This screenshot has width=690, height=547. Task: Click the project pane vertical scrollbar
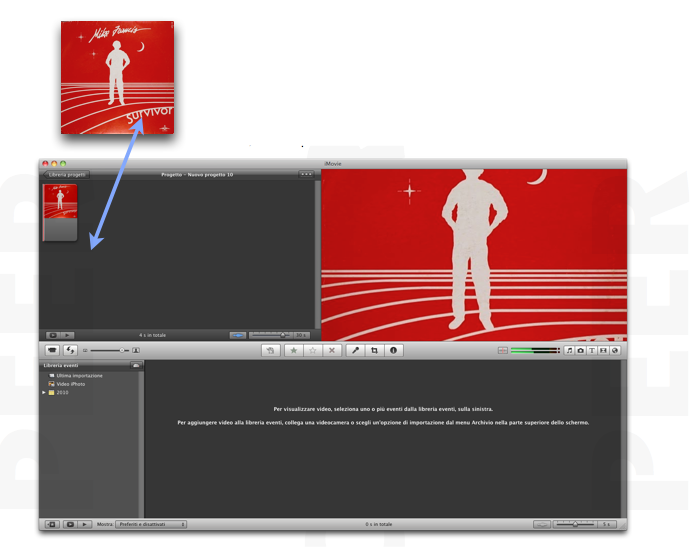(x=318, y=254)
